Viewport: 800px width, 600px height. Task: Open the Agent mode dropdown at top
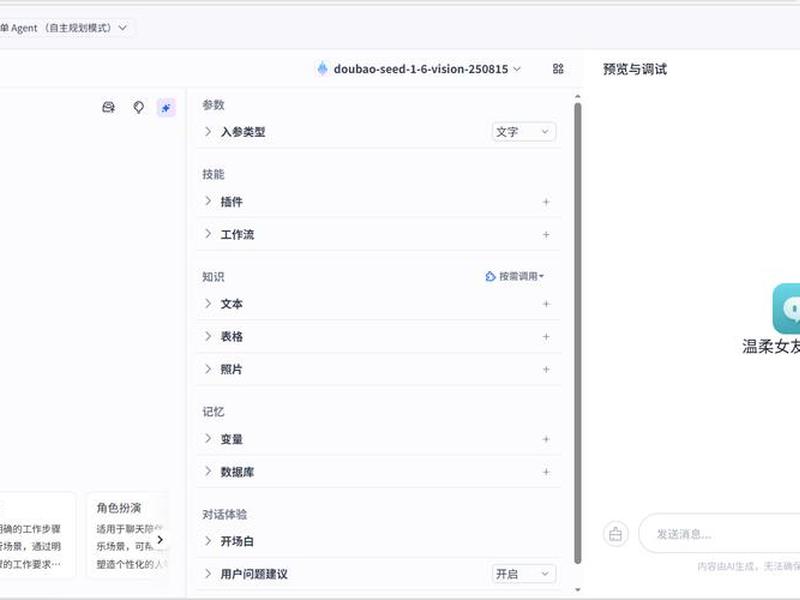(x=64, y=28)
